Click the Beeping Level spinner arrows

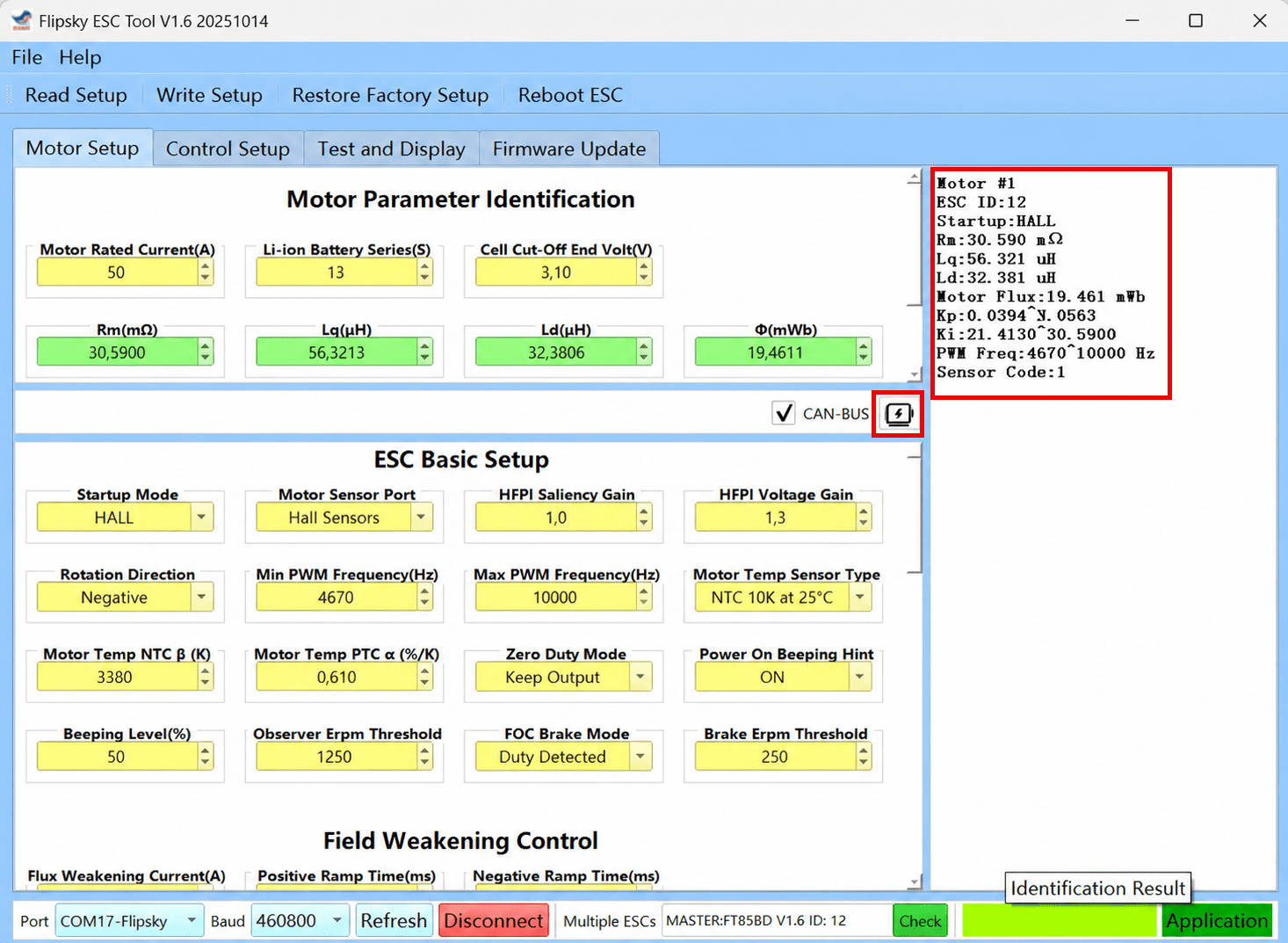point(206,757)
